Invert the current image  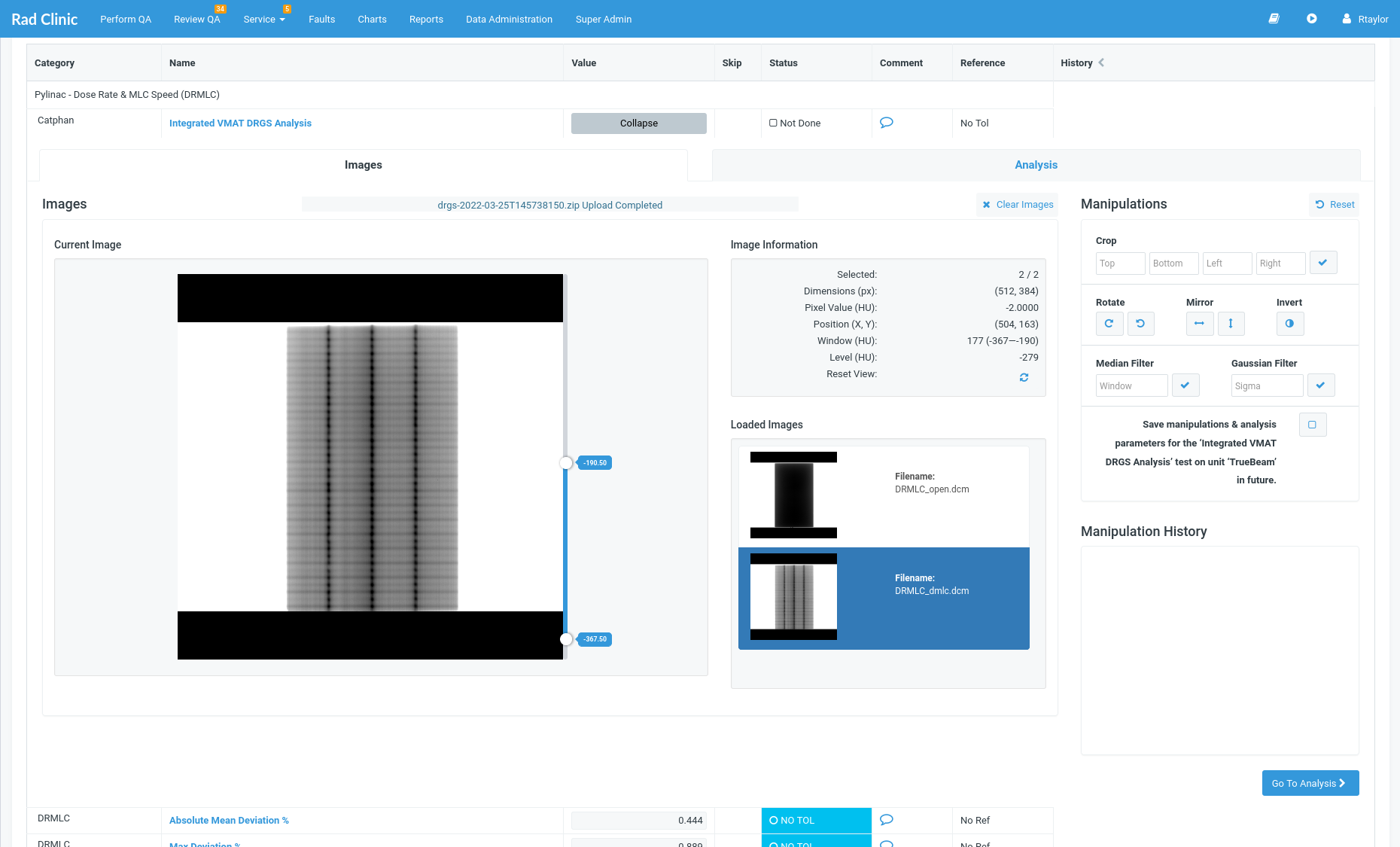[x=1290, y=324]
